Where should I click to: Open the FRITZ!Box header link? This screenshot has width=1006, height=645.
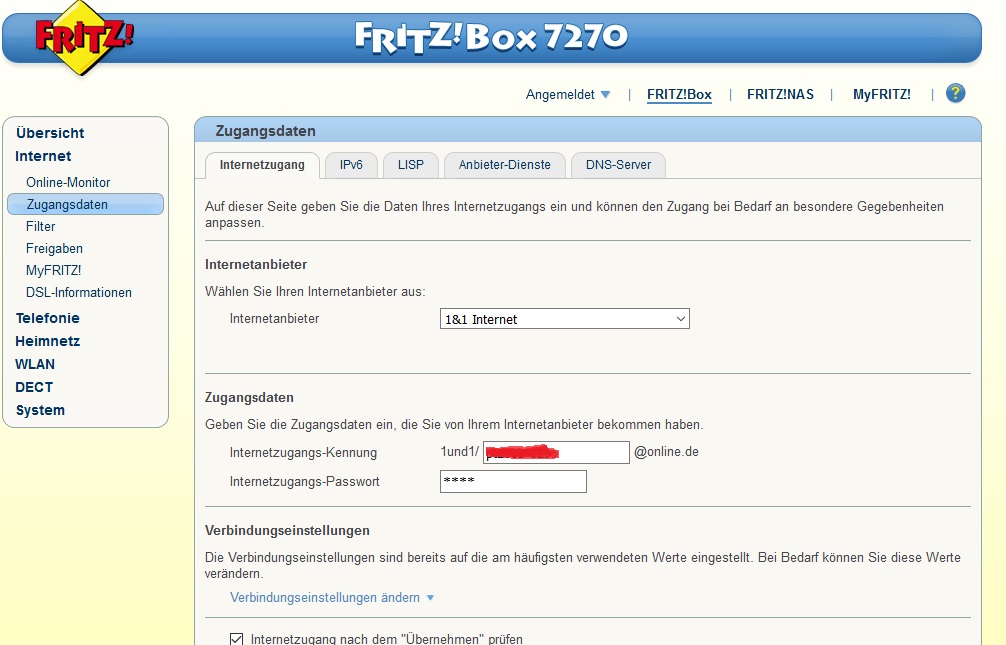(x=679, y=94)
